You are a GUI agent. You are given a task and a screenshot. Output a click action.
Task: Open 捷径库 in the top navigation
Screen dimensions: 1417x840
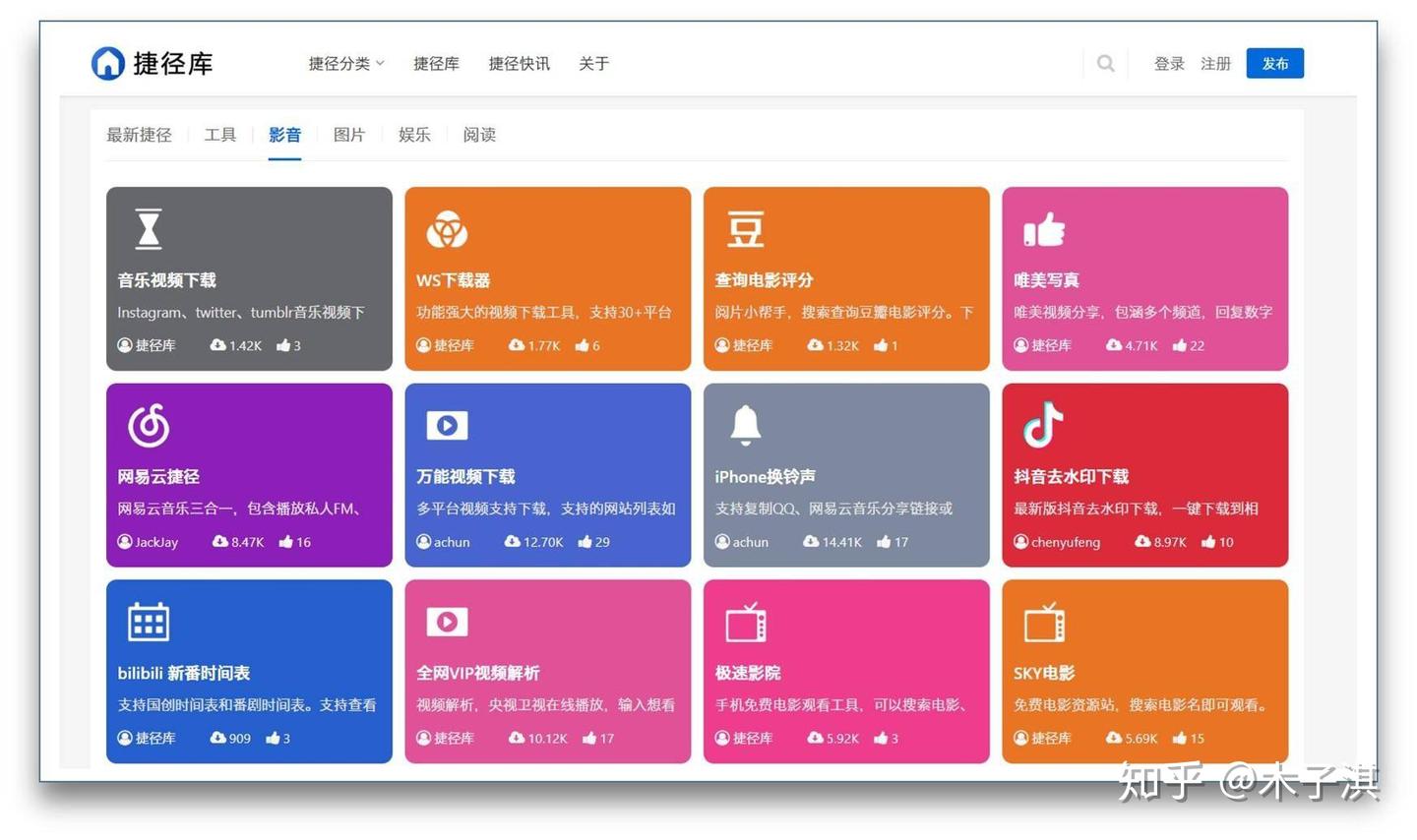(x=436, y=64)
